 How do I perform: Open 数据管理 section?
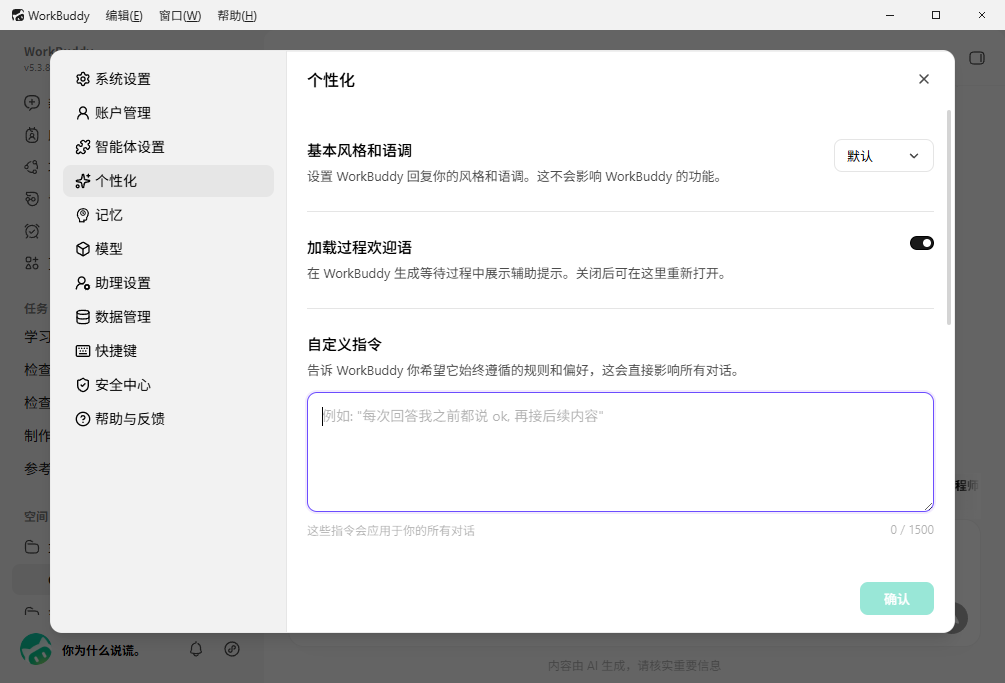click(x=168, y=317)
